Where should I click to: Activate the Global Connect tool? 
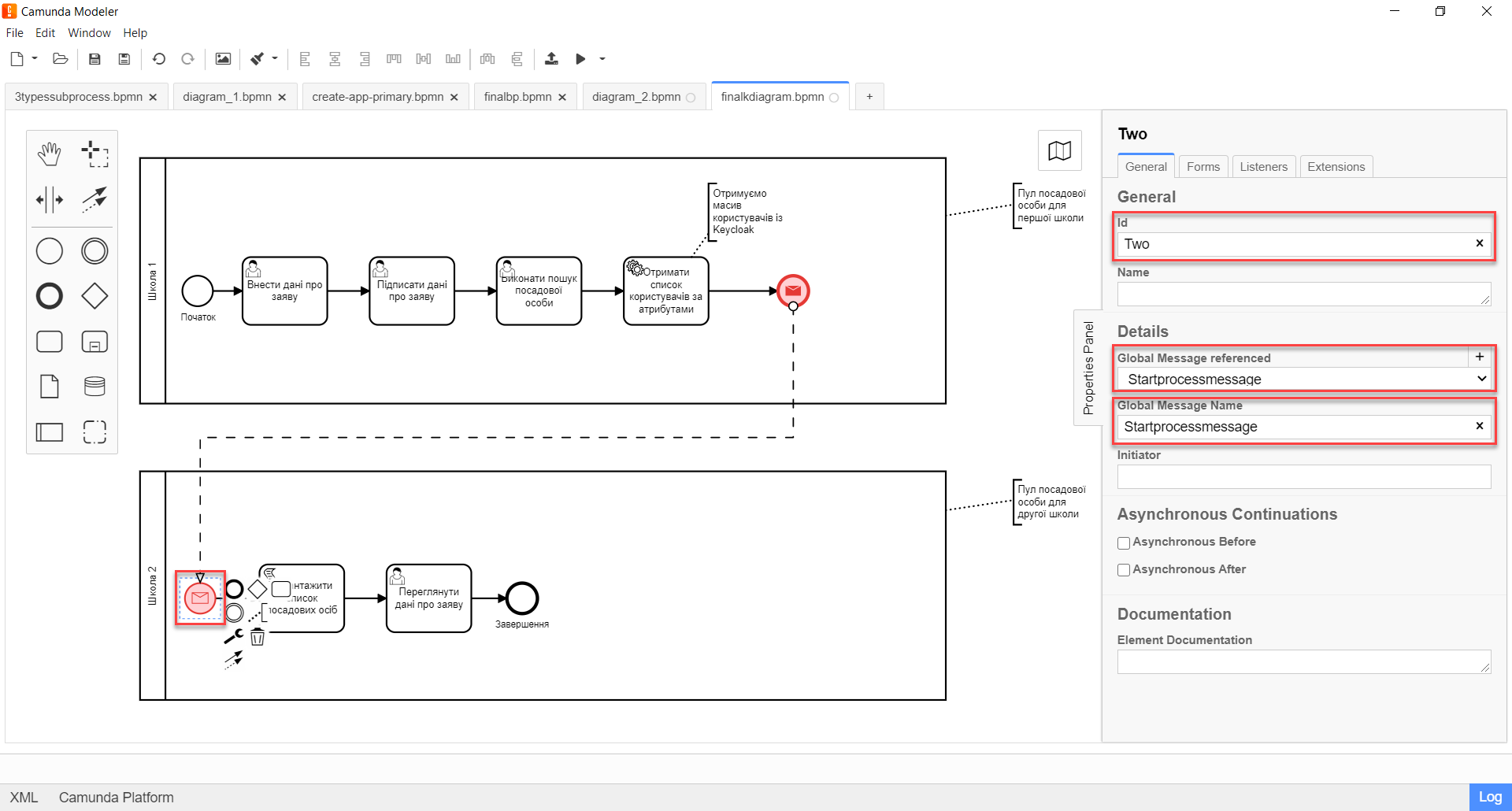coord(94,200)
